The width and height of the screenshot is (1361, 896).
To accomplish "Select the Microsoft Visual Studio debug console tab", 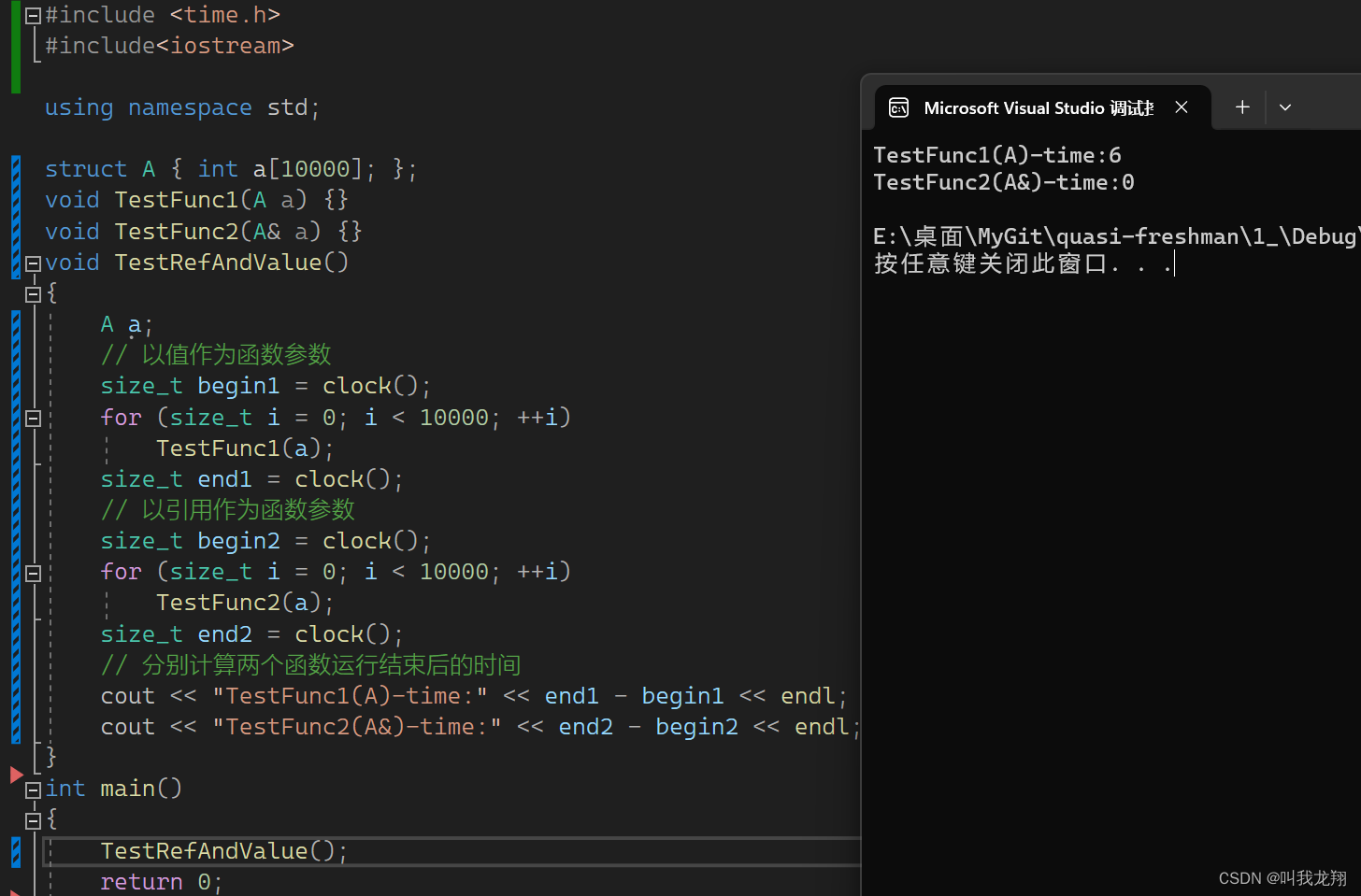I will pos(1043,107).
